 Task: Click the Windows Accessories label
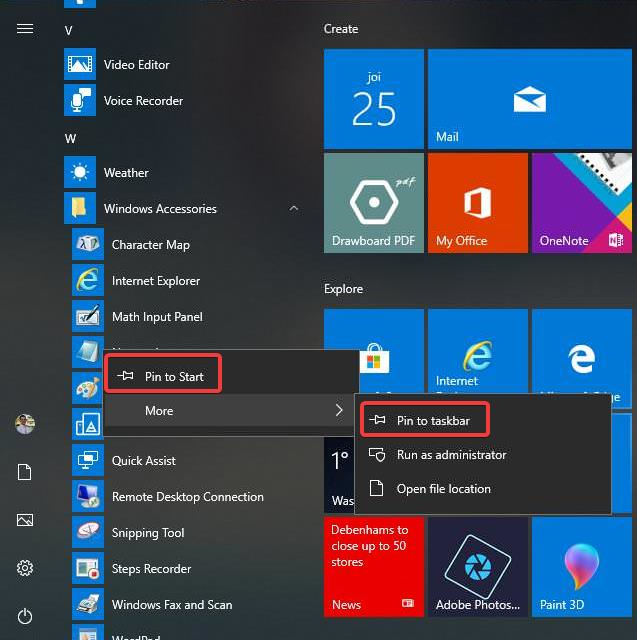(160, 209)
